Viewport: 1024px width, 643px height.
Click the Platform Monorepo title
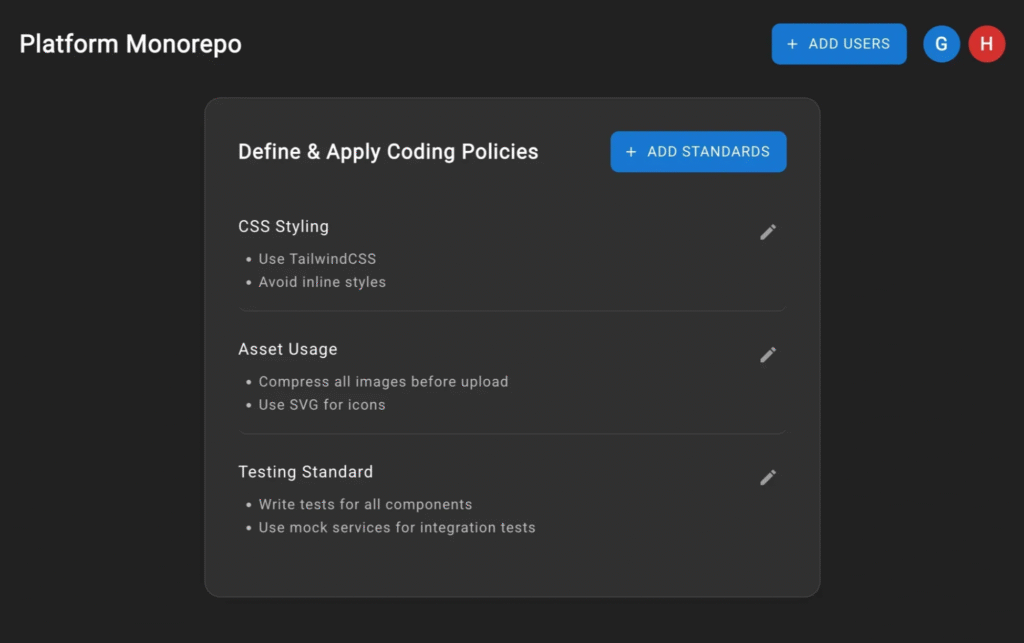click(x=130, y=44)
